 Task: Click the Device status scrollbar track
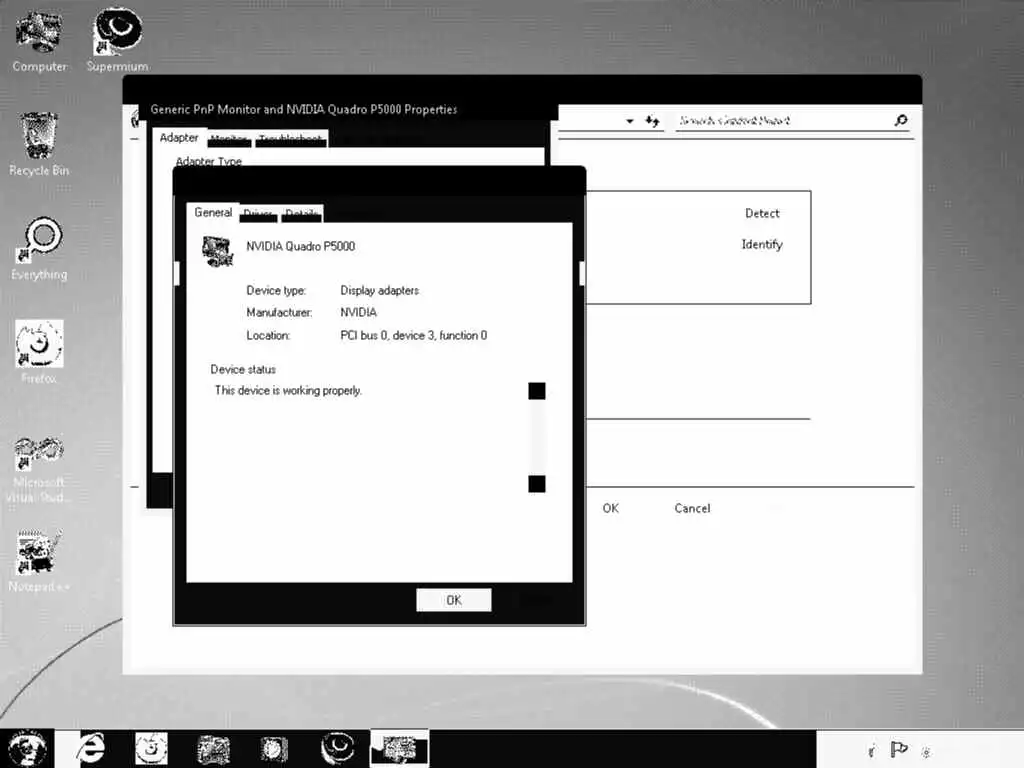(537, 438)
